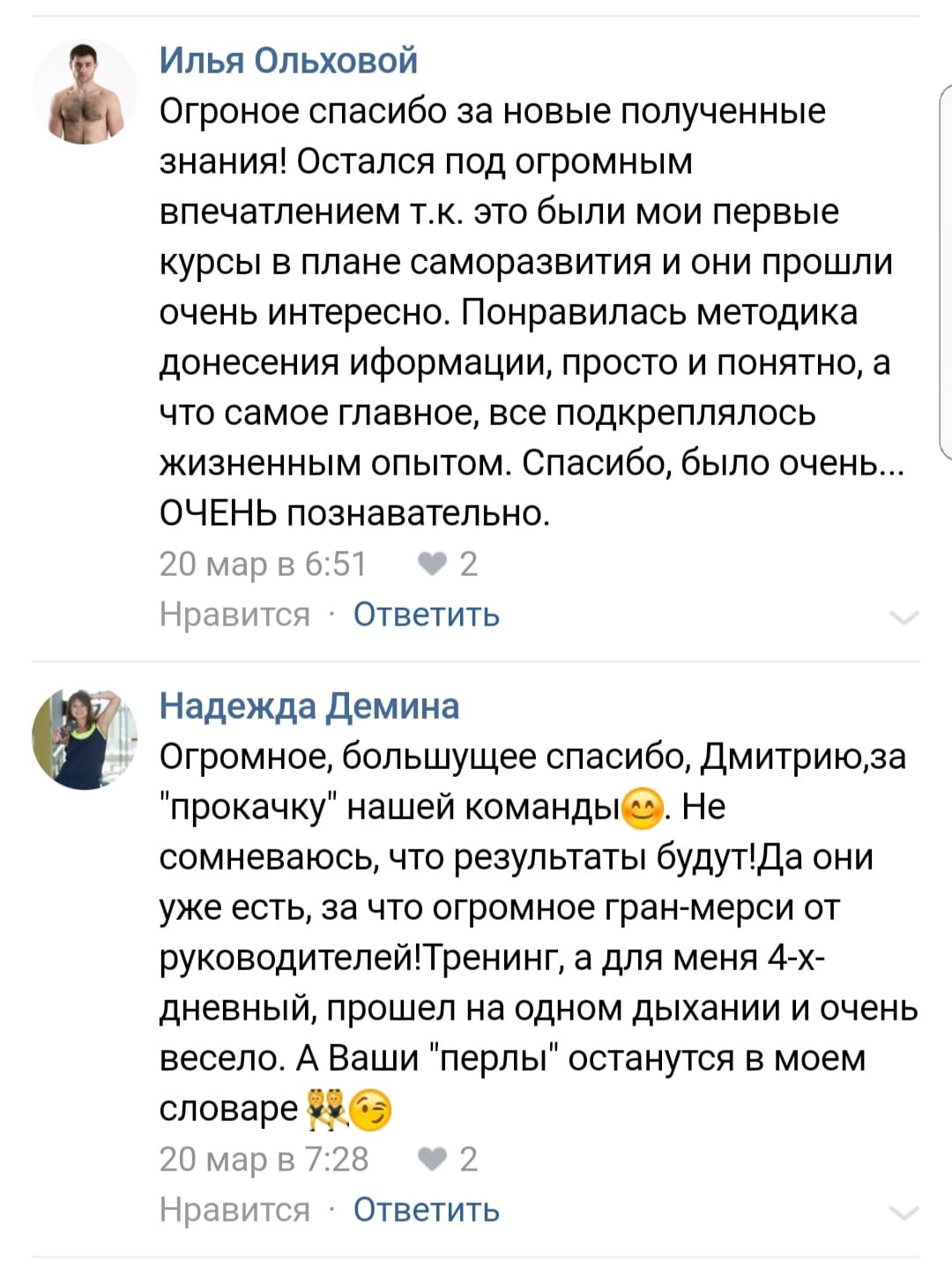The image size is (952, 1270).
Task: Click heart icon on Илья's comment
Action: (431, 564)
